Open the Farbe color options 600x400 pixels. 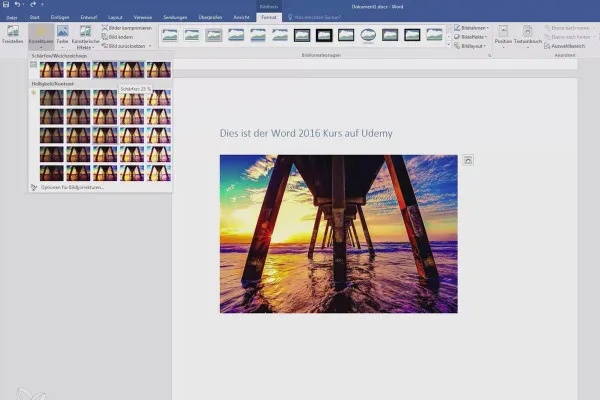point(62,35)
